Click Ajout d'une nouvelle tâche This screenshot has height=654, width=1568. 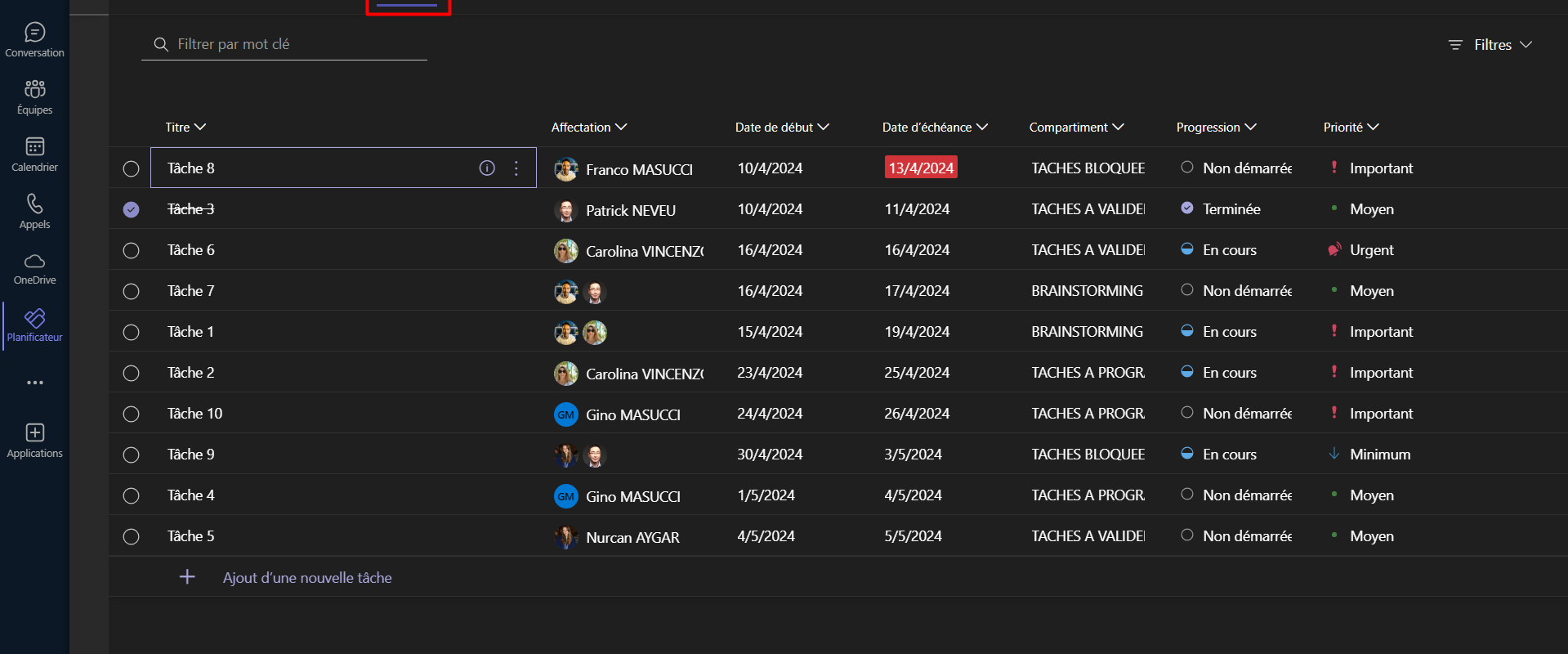pyautogui.click(x=306, y=578)
